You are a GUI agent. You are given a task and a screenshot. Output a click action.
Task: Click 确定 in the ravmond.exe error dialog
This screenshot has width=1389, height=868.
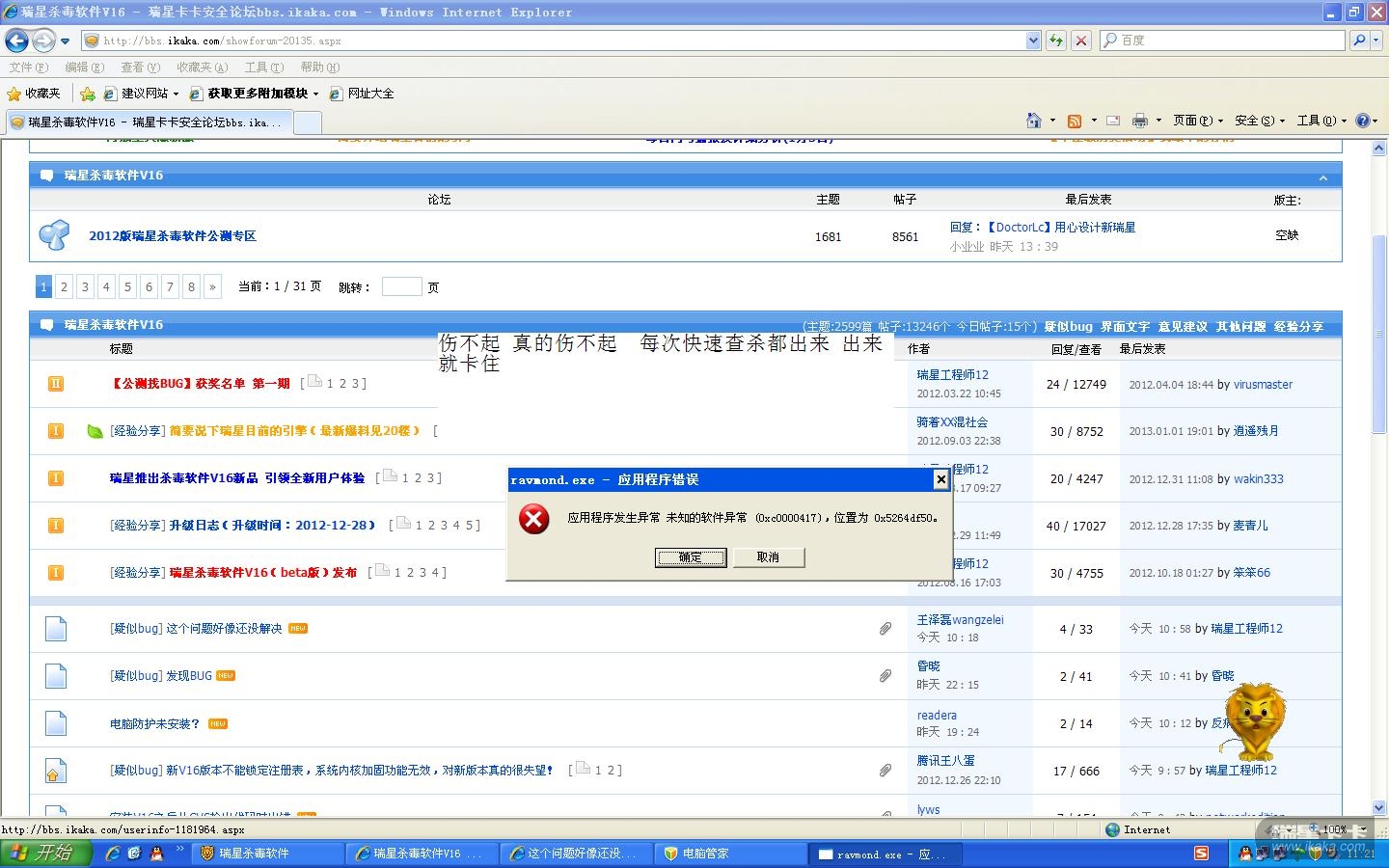(691, 557)
